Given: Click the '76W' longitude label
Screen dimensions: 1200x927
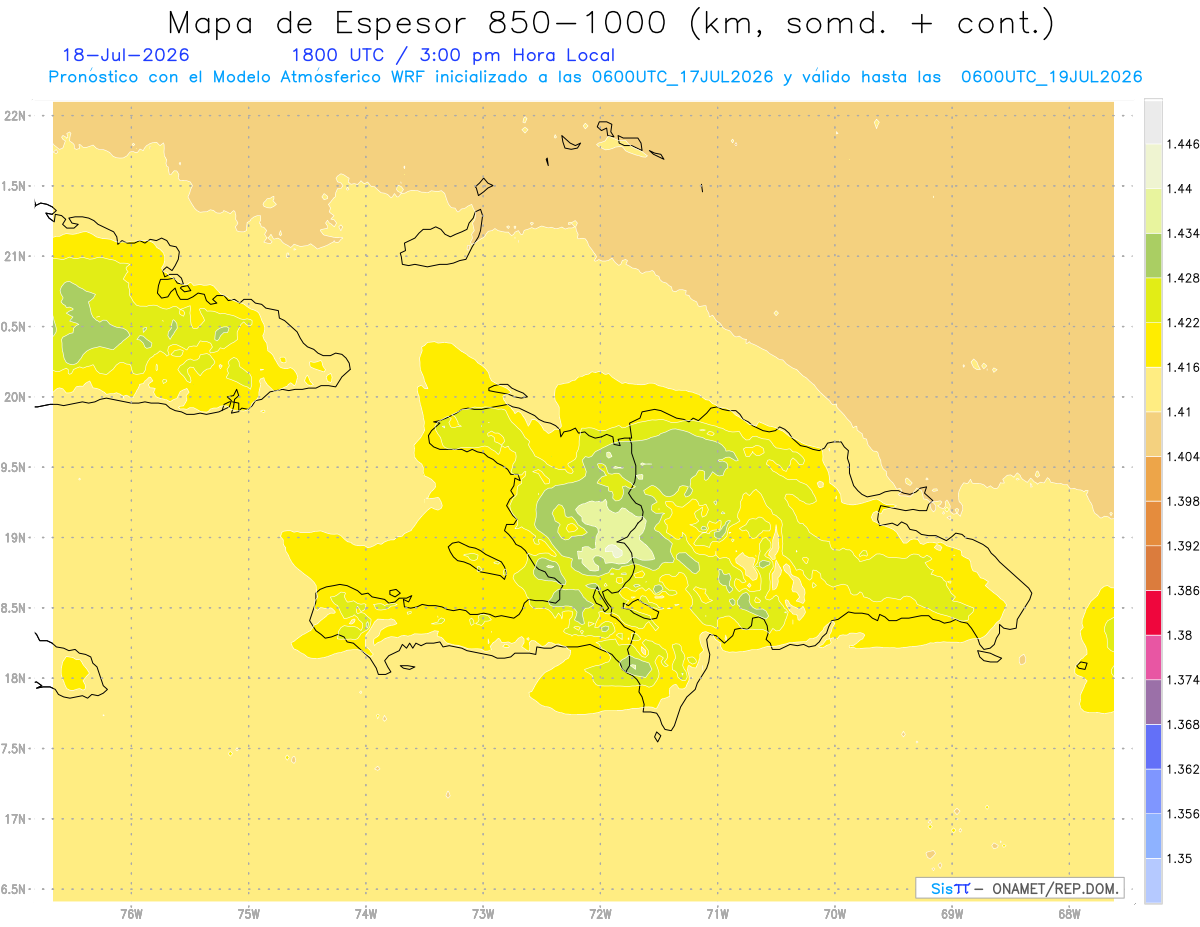Looking at the screenshot, I should (131, 914).
